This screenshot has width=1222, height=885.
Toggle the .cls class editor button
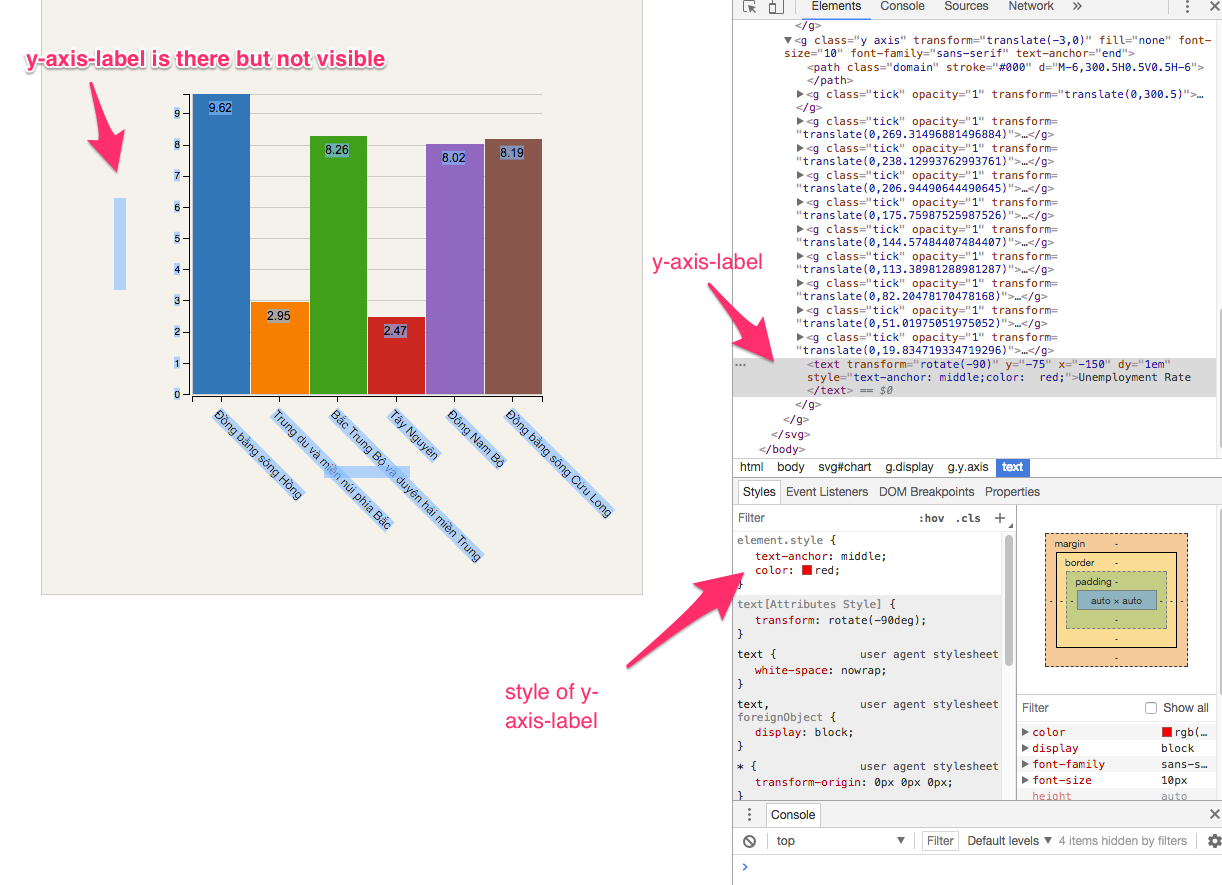tap(968, 518)
